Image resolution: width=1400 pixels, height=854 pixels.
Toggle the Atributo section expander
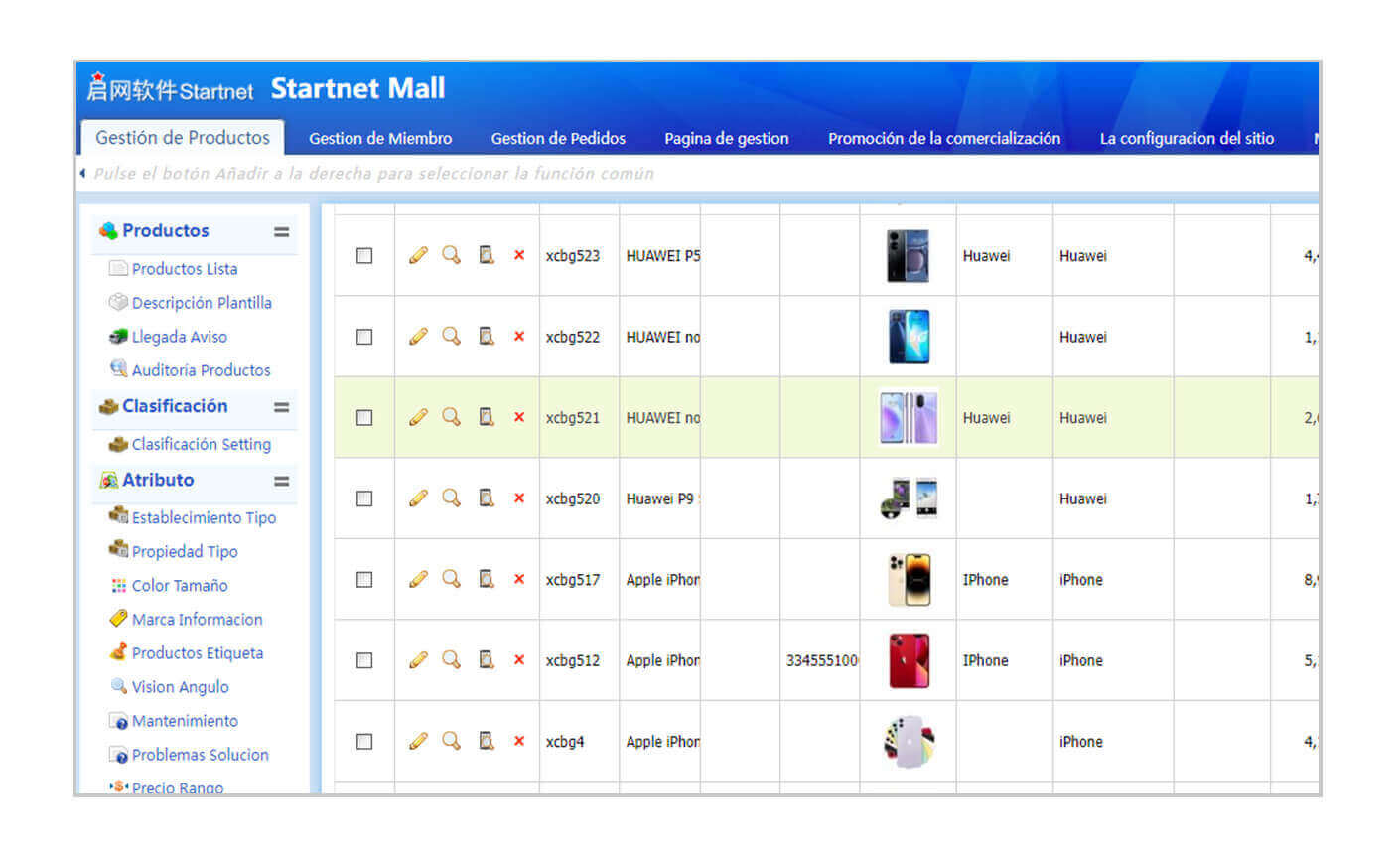pyautogui.click(x=282, y=481)
